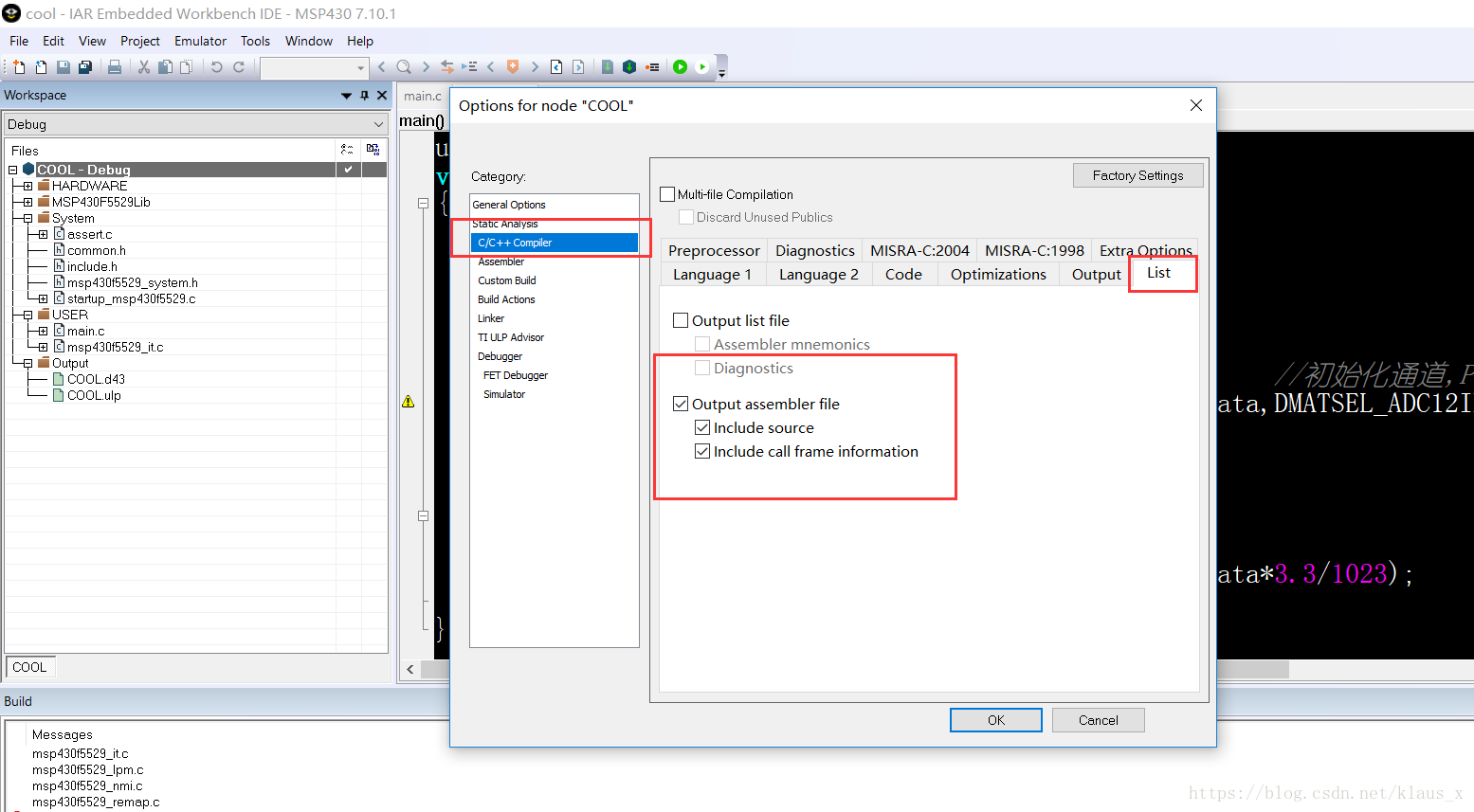Collapse the USER folder node
This screenshot has width=1474, height=812.
tap(28, 315)
